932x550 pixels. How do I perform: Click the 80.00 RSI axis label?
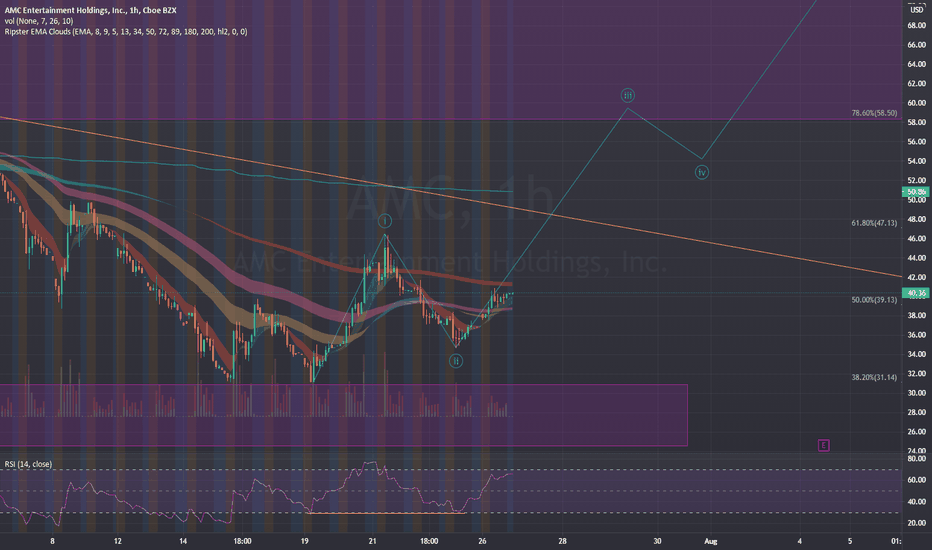click(x=917, y=458)
